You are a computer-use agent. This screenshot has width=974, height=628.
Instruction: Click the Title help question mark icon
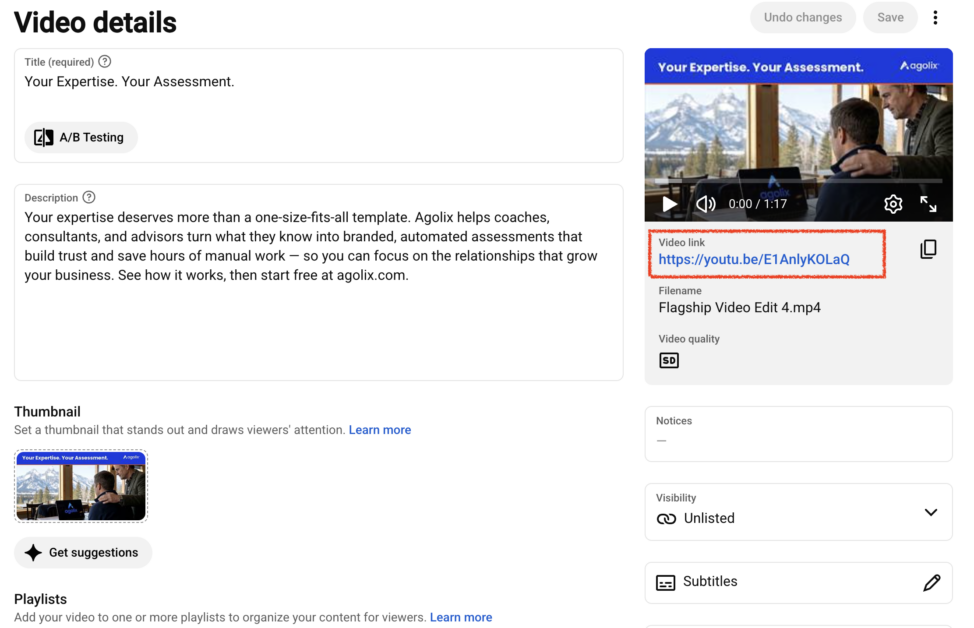point(105,61)
